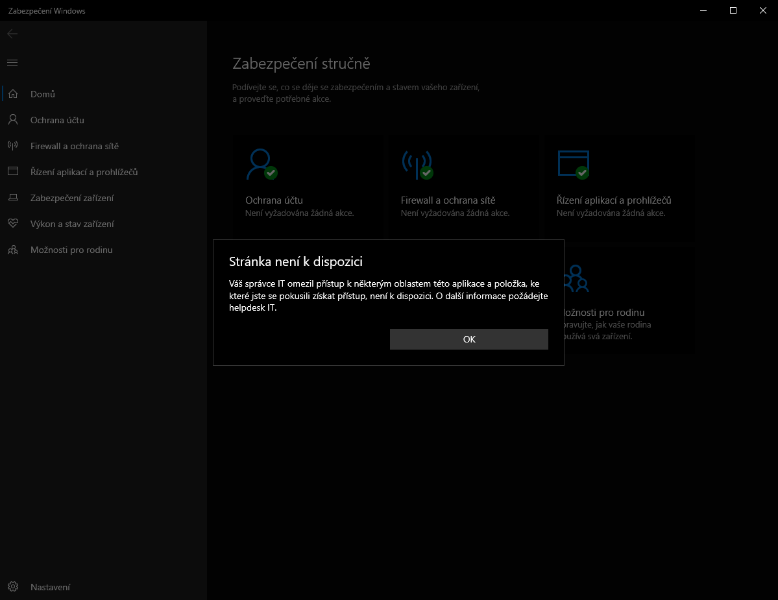Click the 'Podívejte se, co se děje' description text

(356, 93)
